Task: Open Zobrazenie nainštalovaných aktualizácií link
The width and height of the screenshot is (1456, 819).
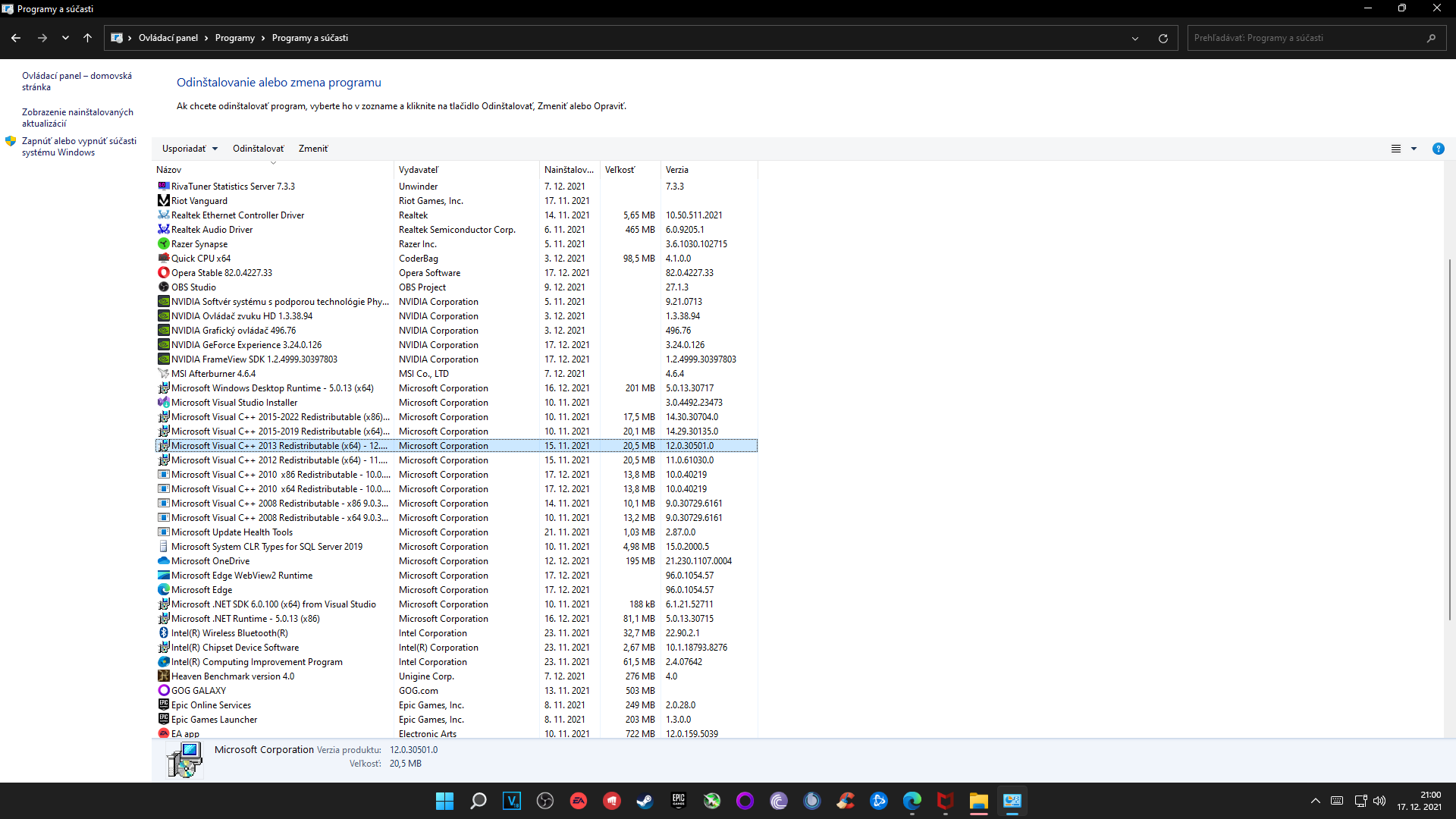Action: click(77, 118)
